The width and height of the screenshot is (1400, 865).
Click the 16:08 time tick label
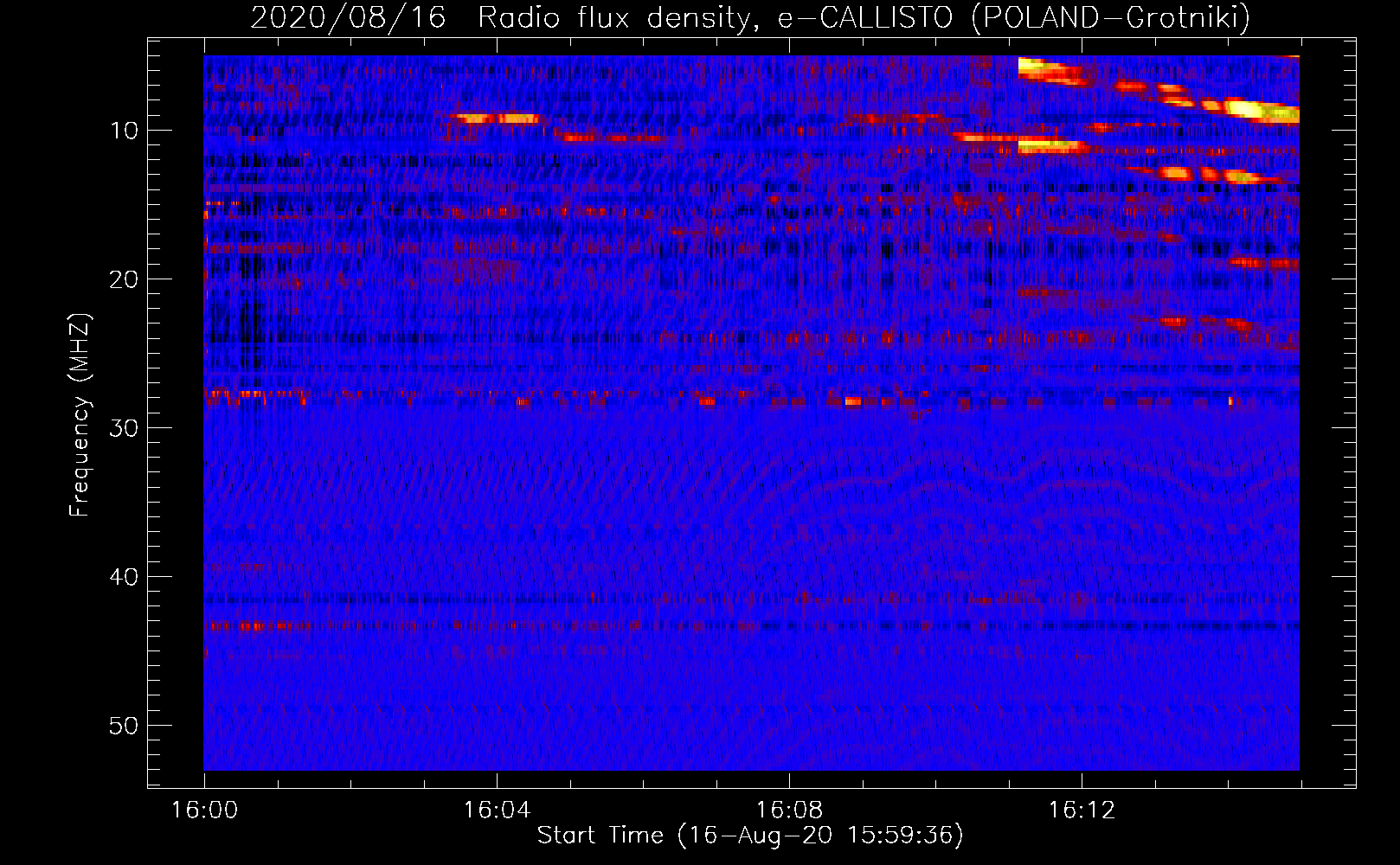click(790, 811)
